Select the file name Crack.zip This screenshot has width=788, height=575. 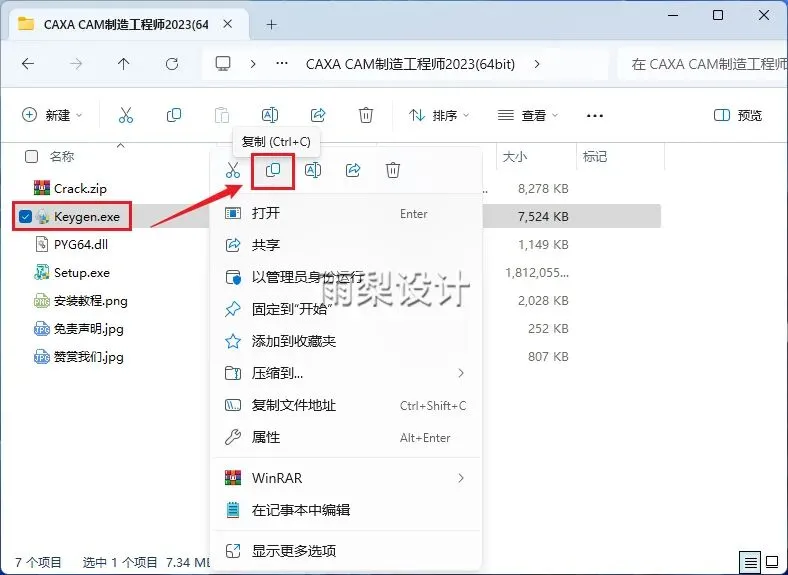(x=80, y=188)
